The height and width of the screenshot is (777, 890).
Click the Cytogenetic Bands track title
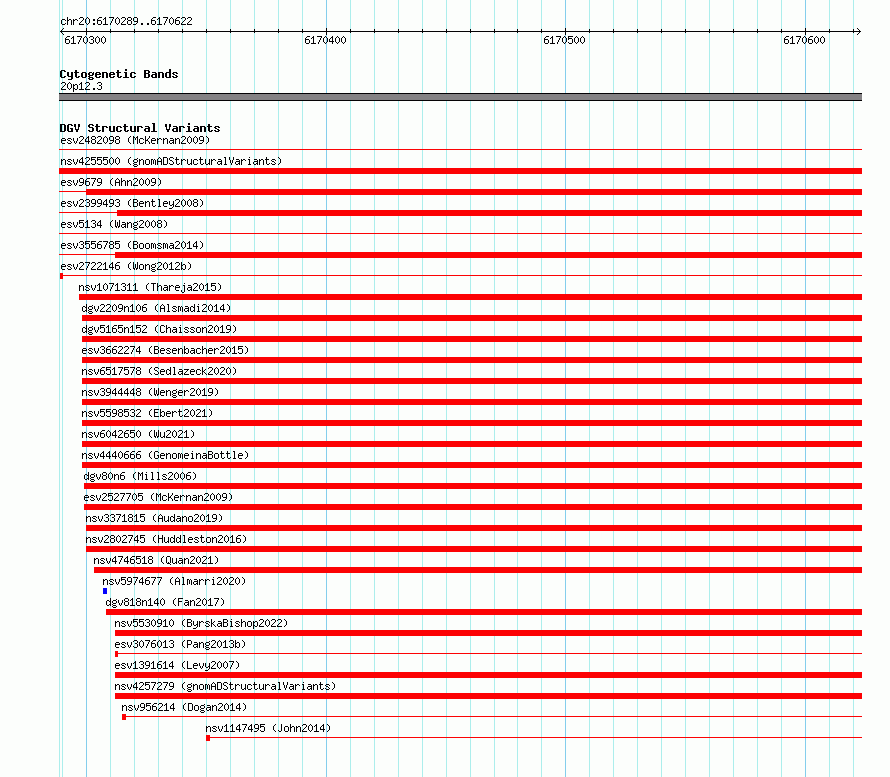coord(119,74)
